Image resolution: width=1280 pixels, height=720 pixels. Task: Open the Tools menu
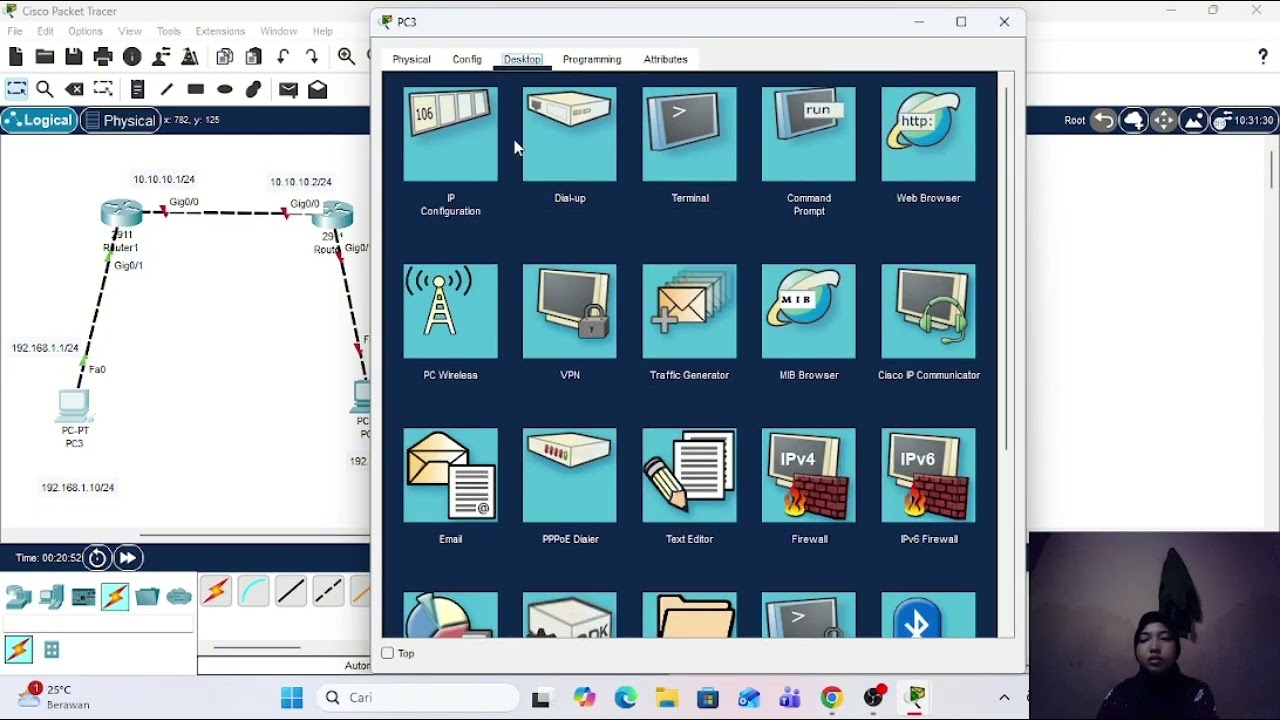[x=169, y=31]
